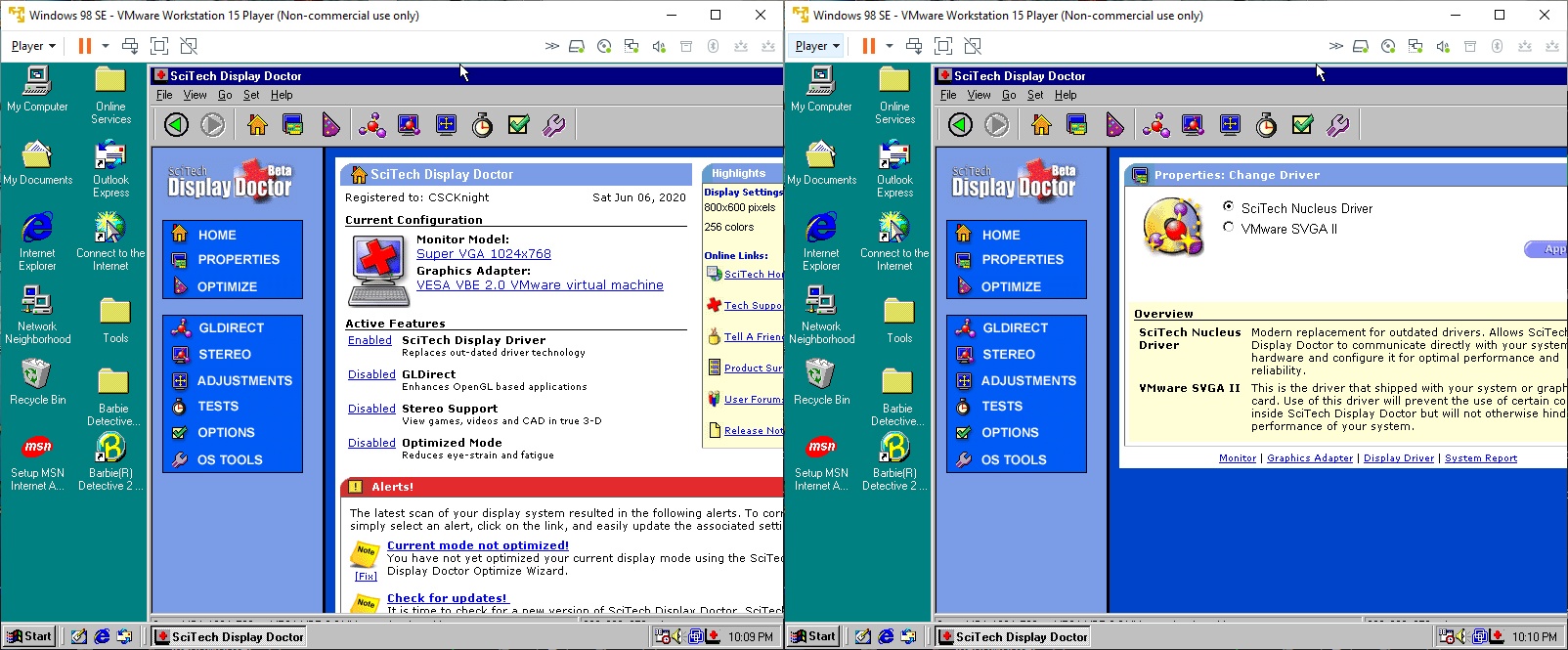The width and height of the screenshot is (1568, 650).
Task: Click the System Report link in right window
Action: (x=1481, y=458)
